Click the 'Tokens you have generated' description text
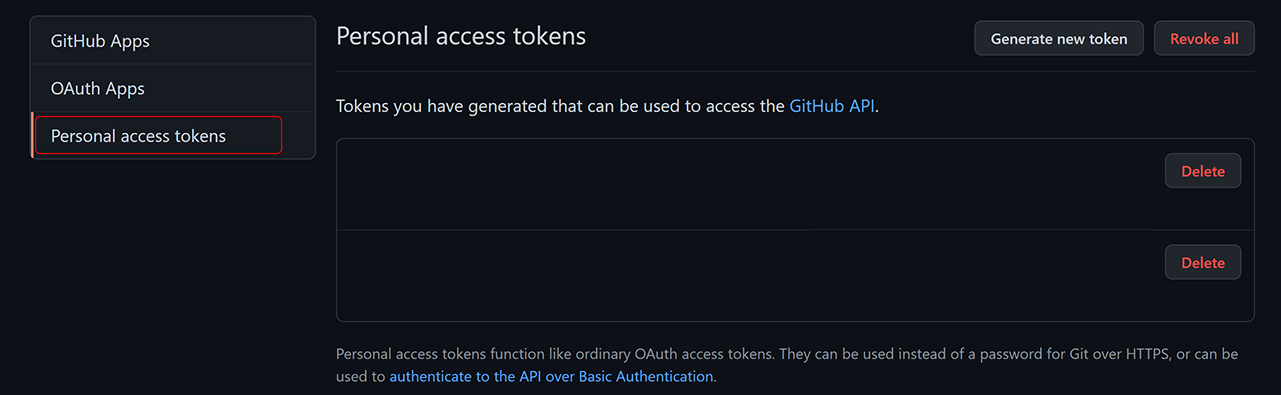 click(x=560, y=106)
